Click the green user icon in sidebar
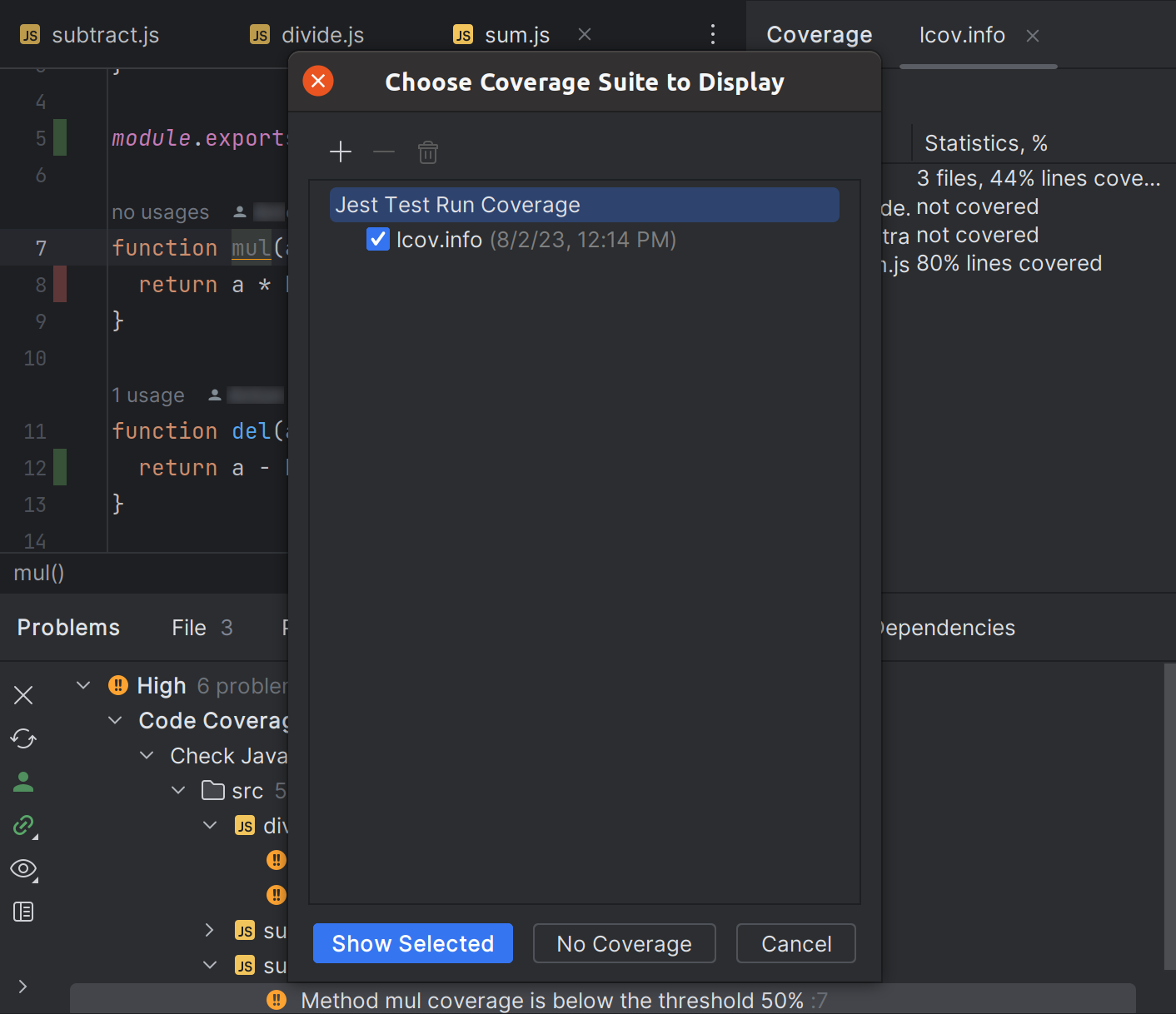The height and width of the screenshot is (1014, 1176). (23, 782)
